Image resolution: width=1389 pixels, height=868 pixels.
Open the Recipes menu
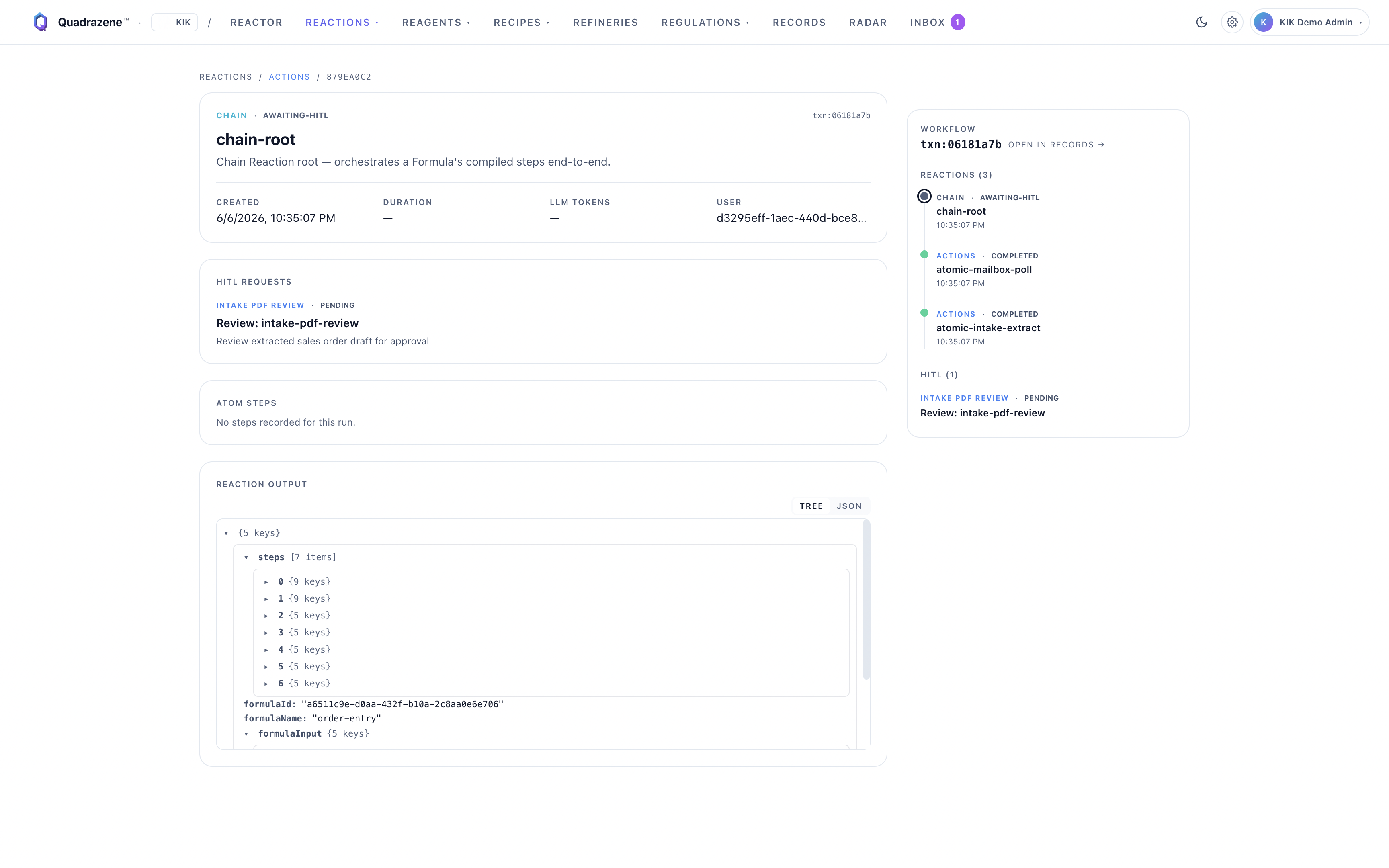click(521, 23)
